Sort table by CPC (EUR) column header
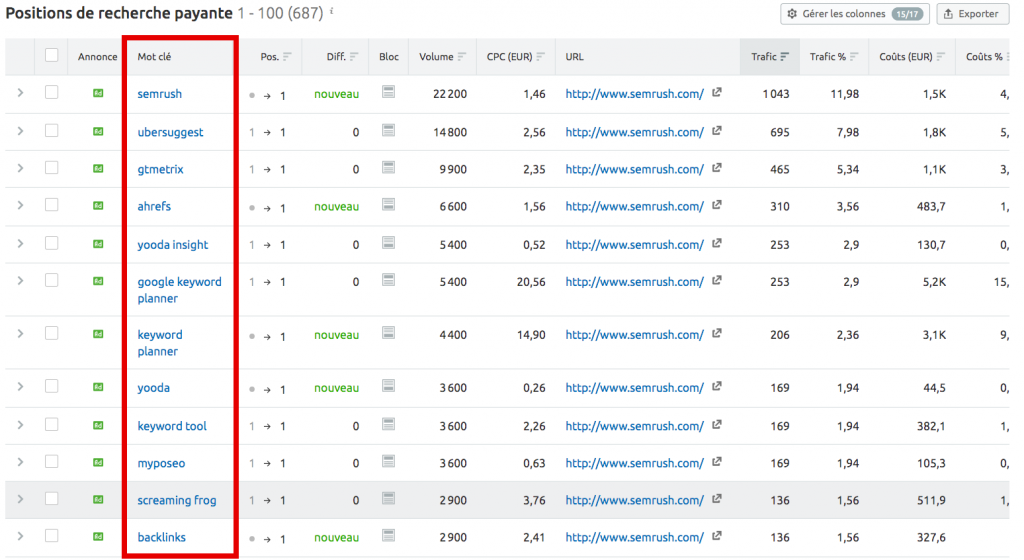This screenshot has height=560, width=1024. (515, 57)
